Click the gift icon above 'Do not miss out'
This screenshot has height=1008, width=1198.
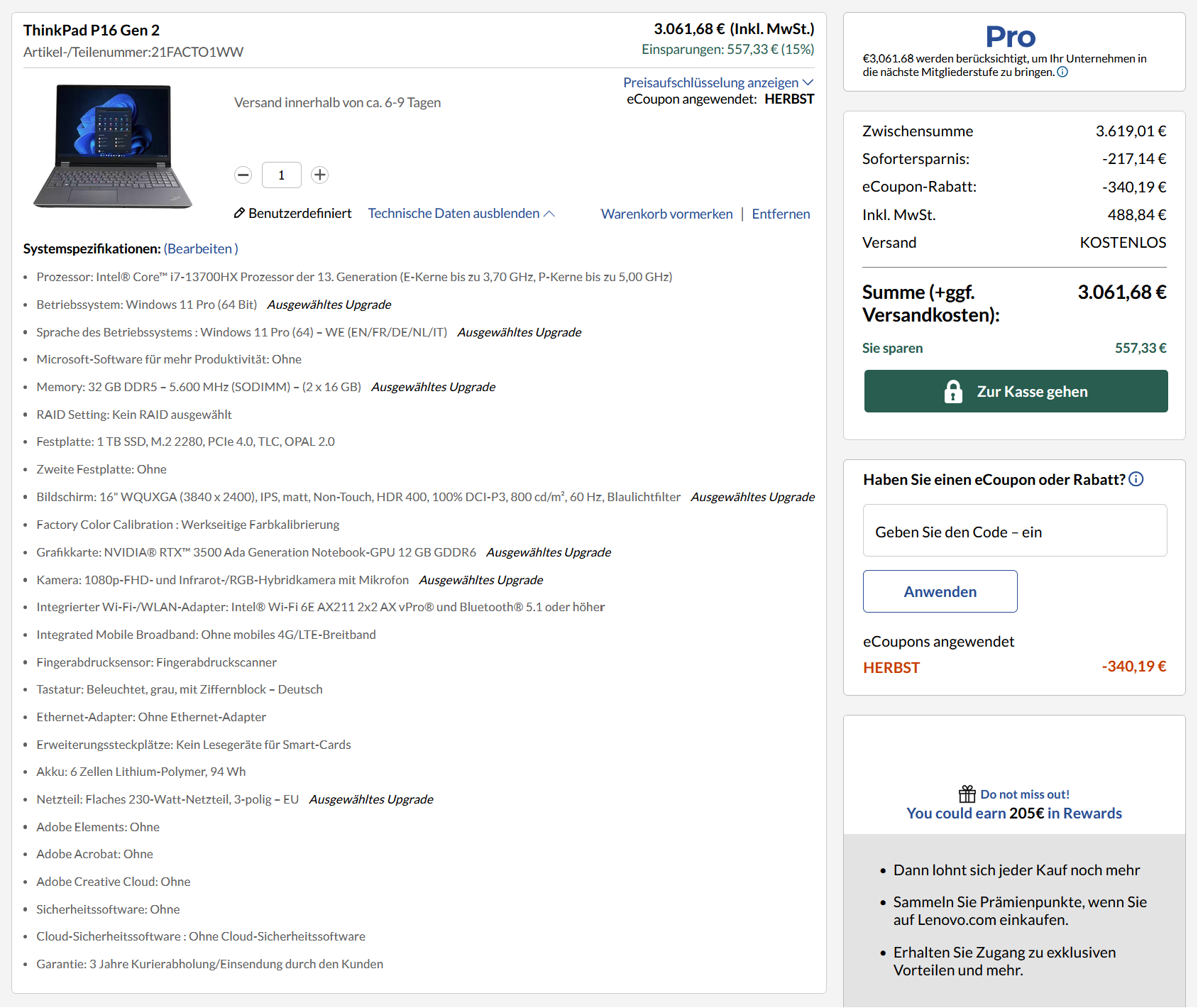click(967, 793)
